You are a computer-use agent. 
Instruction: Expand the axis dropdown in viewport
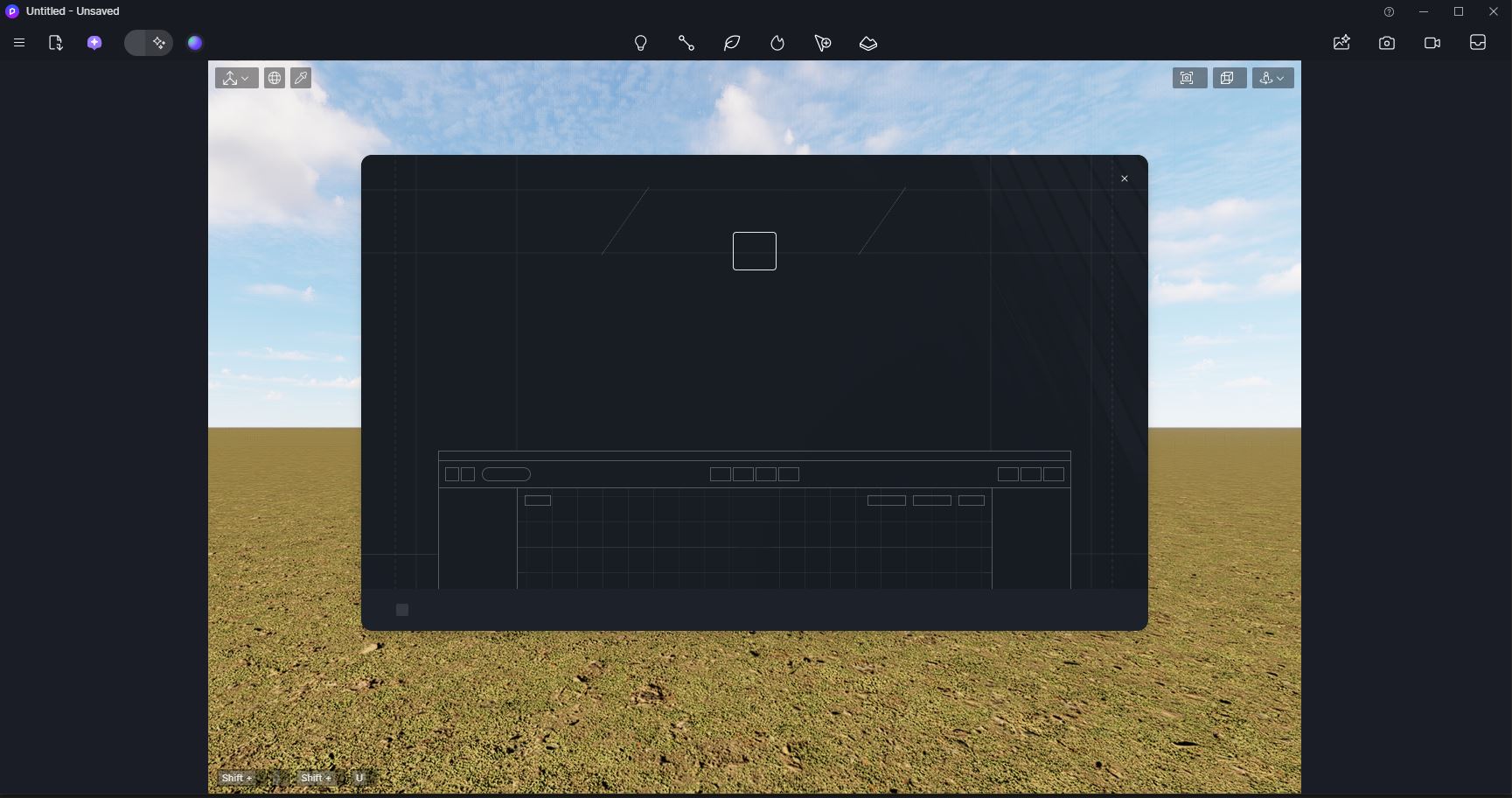click(237, 79)
